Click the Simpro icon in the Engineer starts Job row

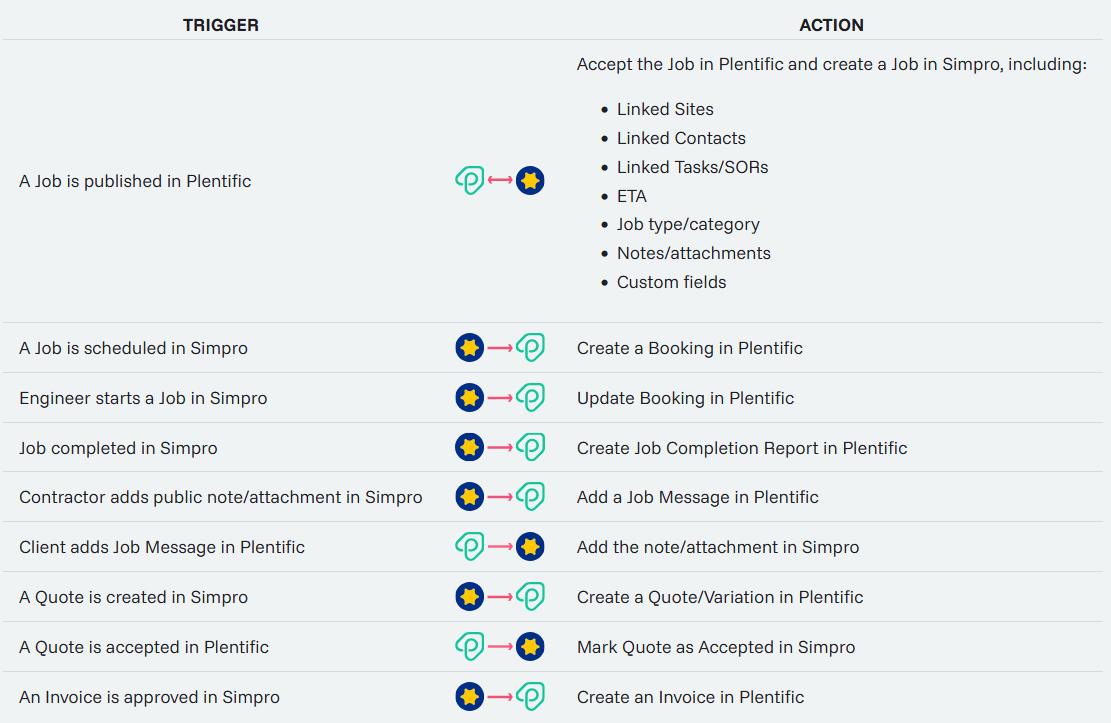pyautogui.click(x=469, y=398)
